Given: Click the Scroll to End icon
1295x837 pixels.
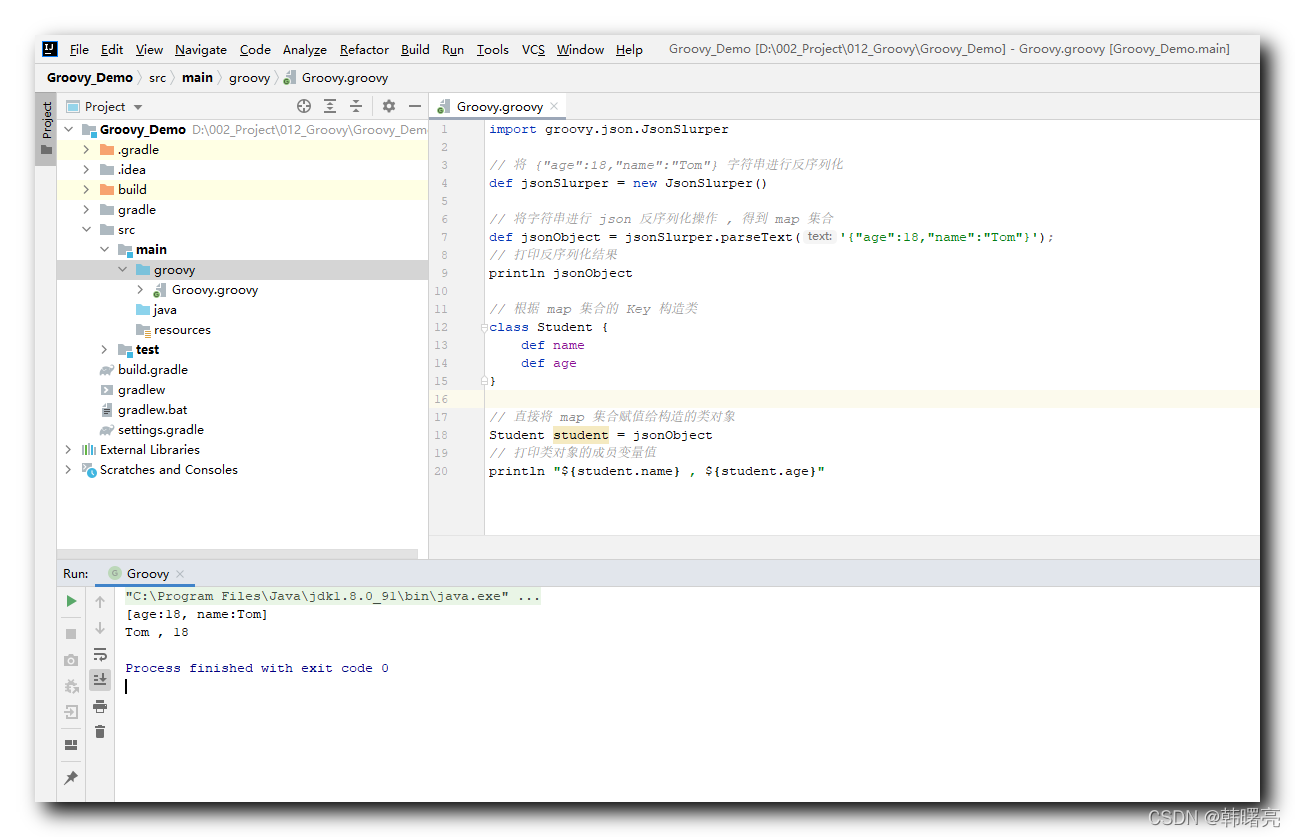Looking at the screenshot, I should [x=100, y=680].
